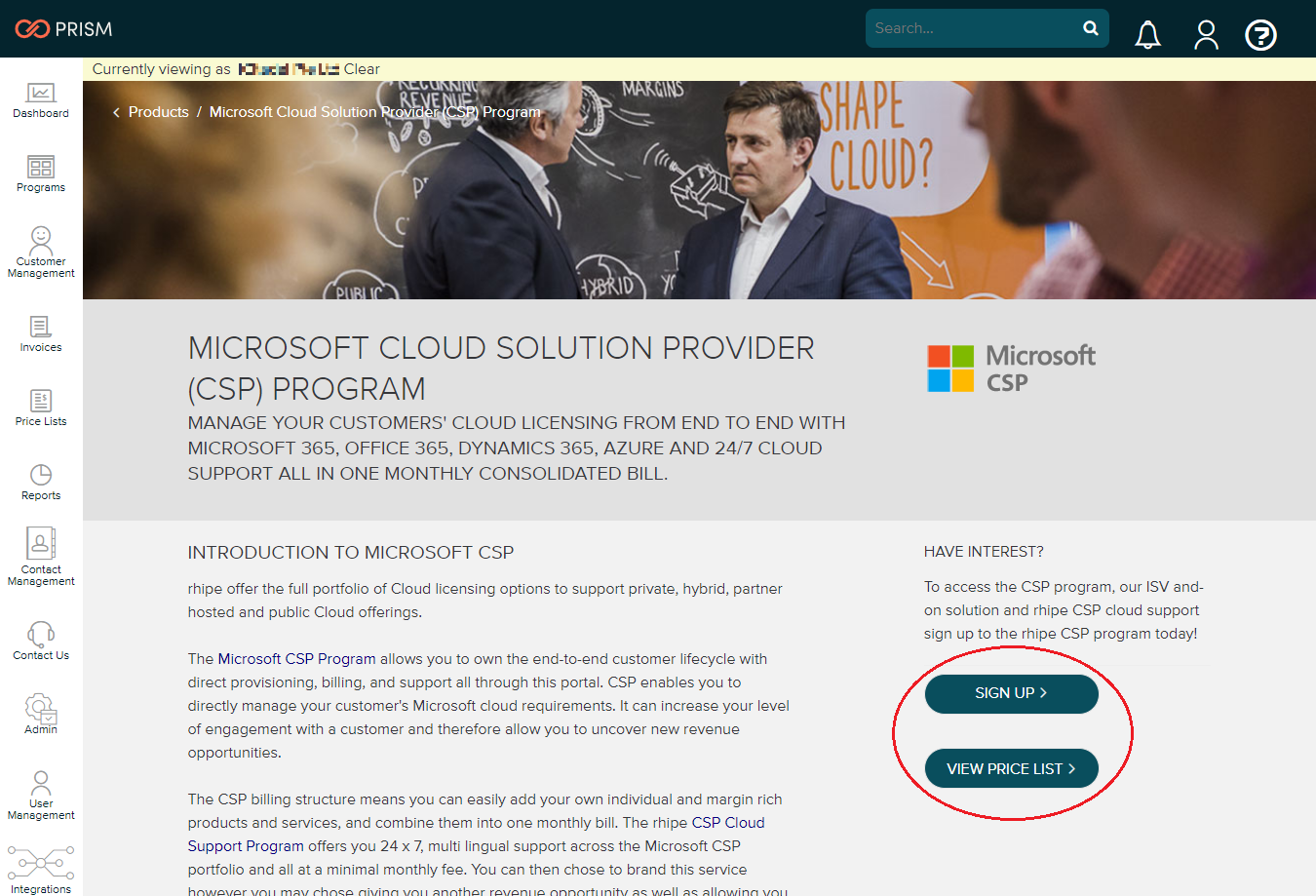Click the Microsoft CSP logo
Viewport: 1316px width, 896px height.
click(x=1012, y=369)
